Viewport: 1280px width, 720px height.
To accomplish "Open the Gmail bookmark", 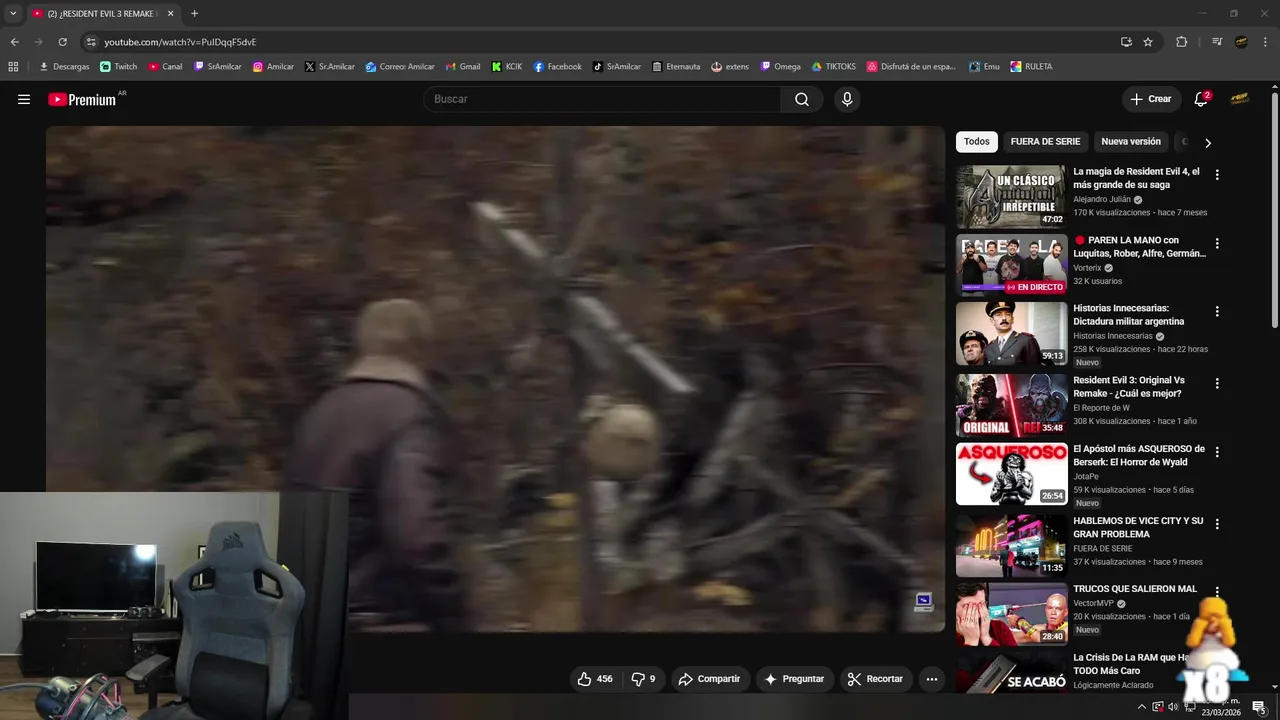I will coord(462,67).
